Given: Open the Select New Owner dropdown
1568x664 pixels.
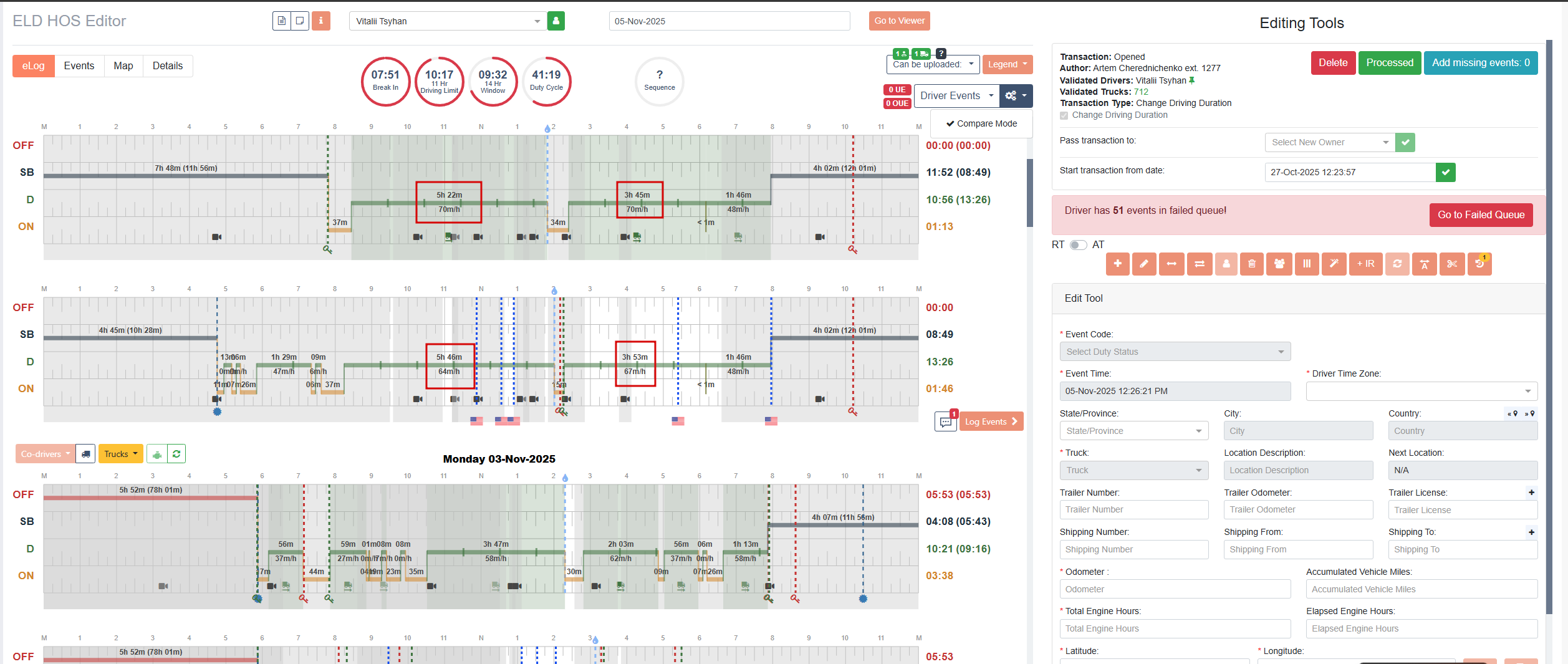Looking at the screenshot, I should (x=1330, y=142).
